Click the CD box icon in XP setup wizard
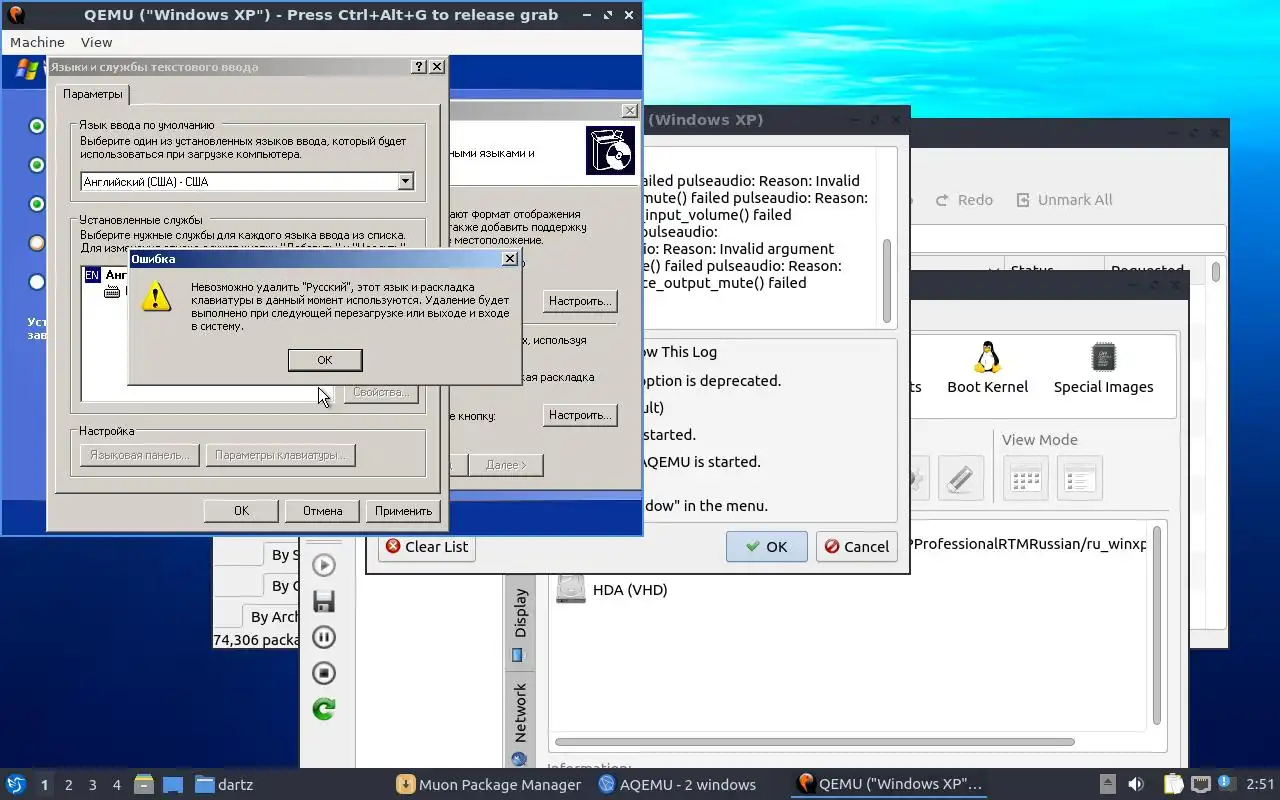This screenshot has width=1280, height=800. [610, 151]
